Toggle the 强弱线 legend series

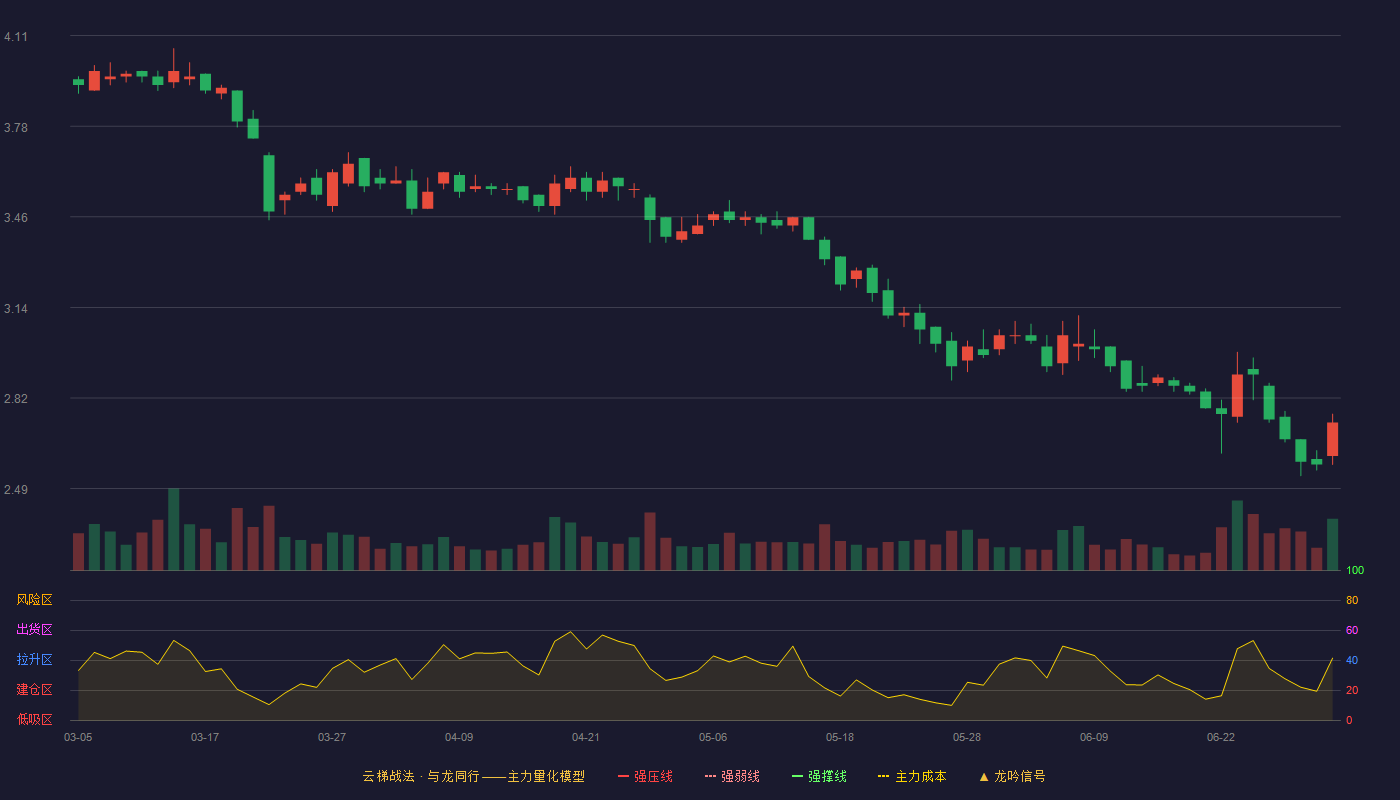[x=732, y=776]
